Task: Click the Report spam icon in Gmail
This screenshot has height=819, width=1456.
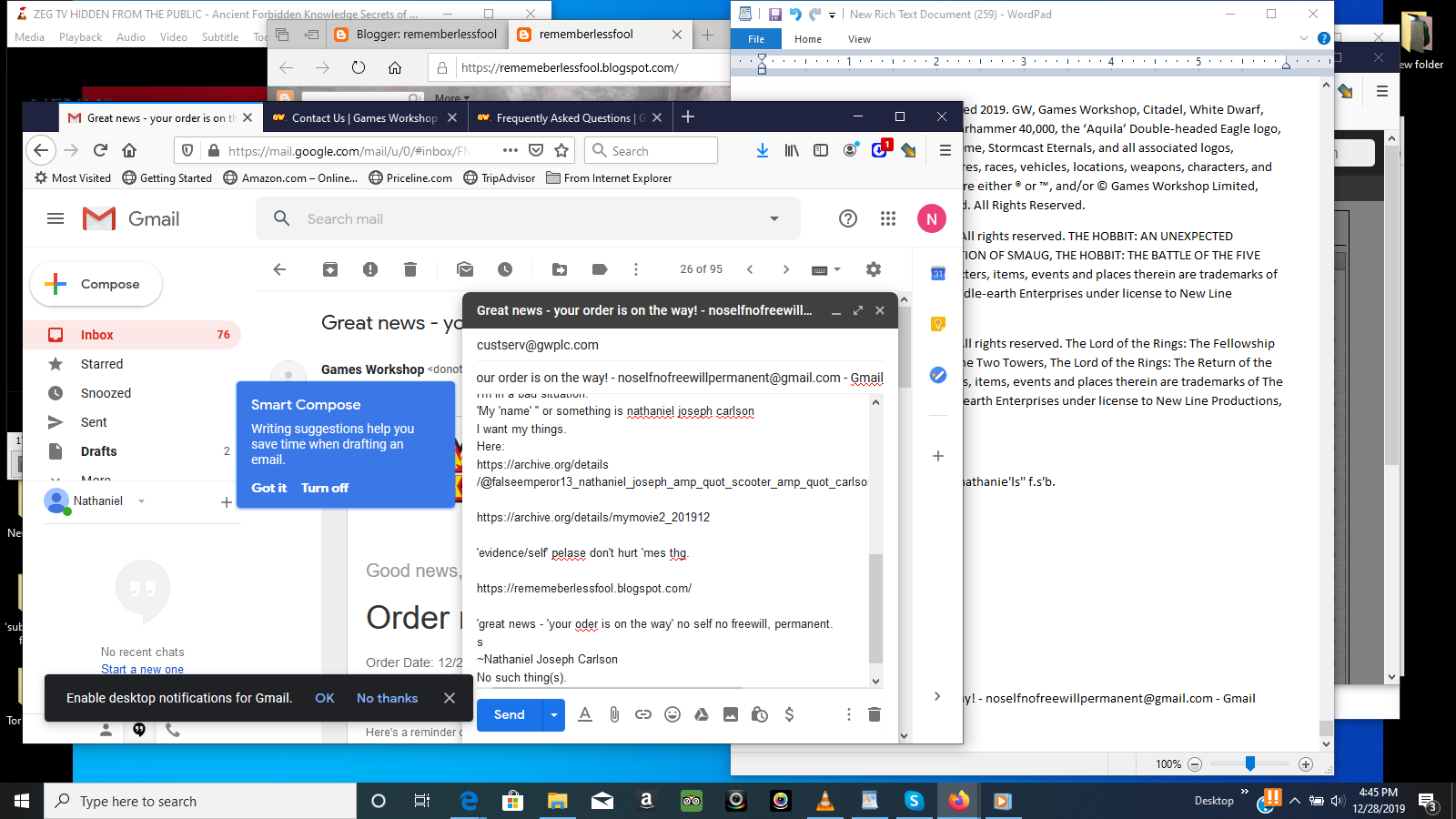Action: point(370,269)
